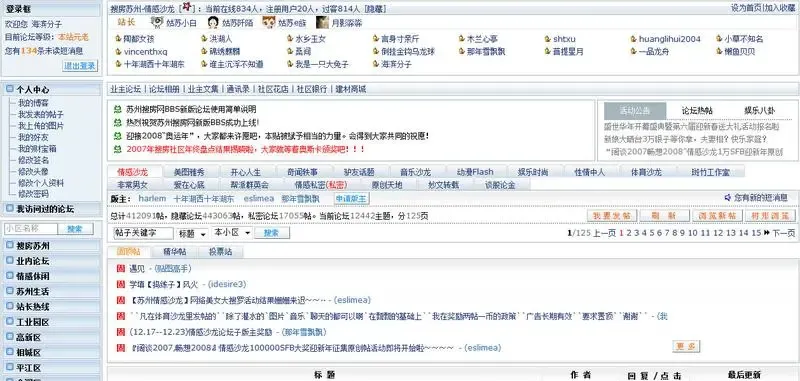The width and height of the screenshot is (800, 381).
Task: Click the user icon next to vincenthxq
Action: click(118, 52)
